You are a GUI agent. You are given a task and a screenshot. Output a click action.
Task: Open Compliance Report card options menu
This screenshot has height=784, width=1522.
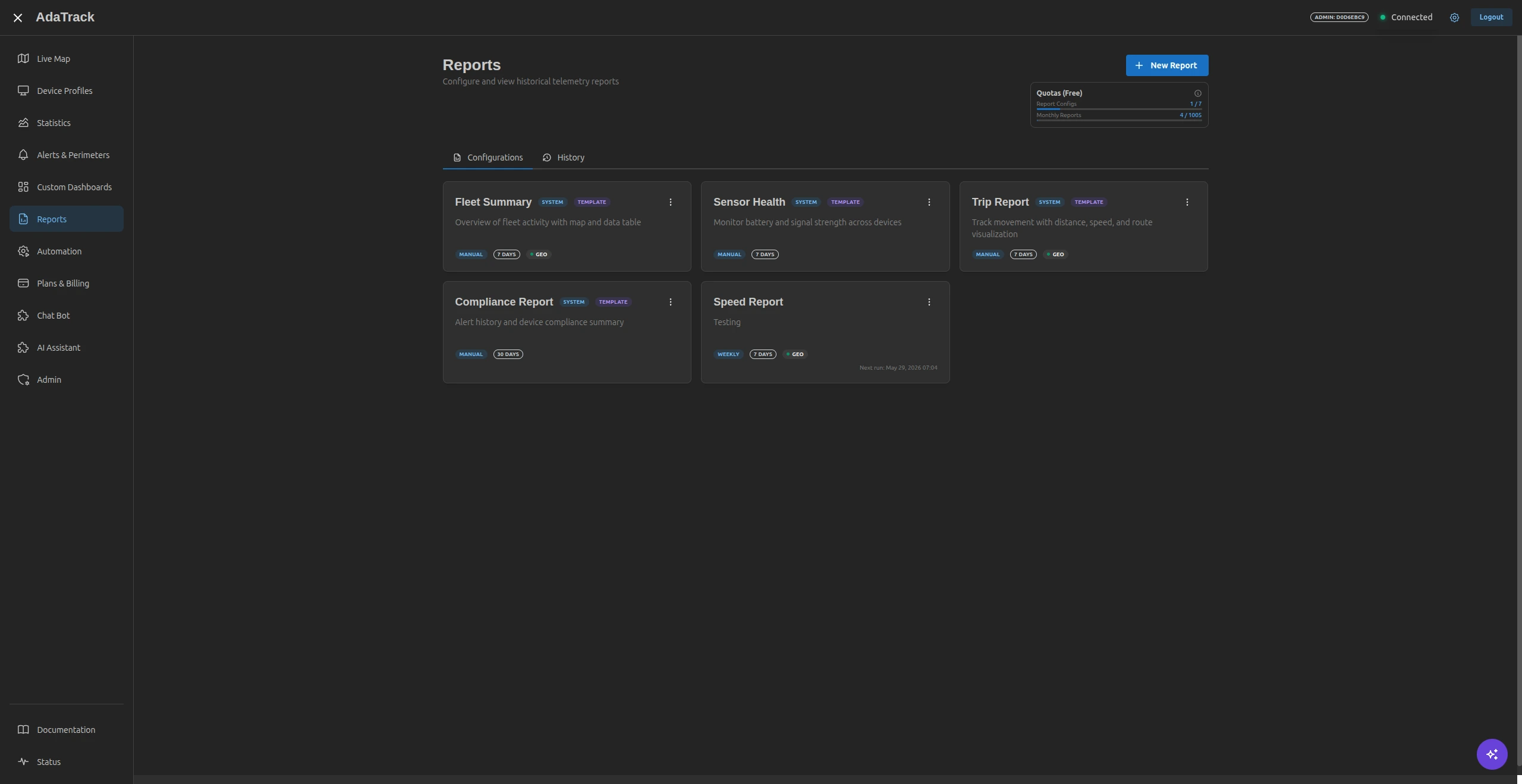click(x=671, y=302)
